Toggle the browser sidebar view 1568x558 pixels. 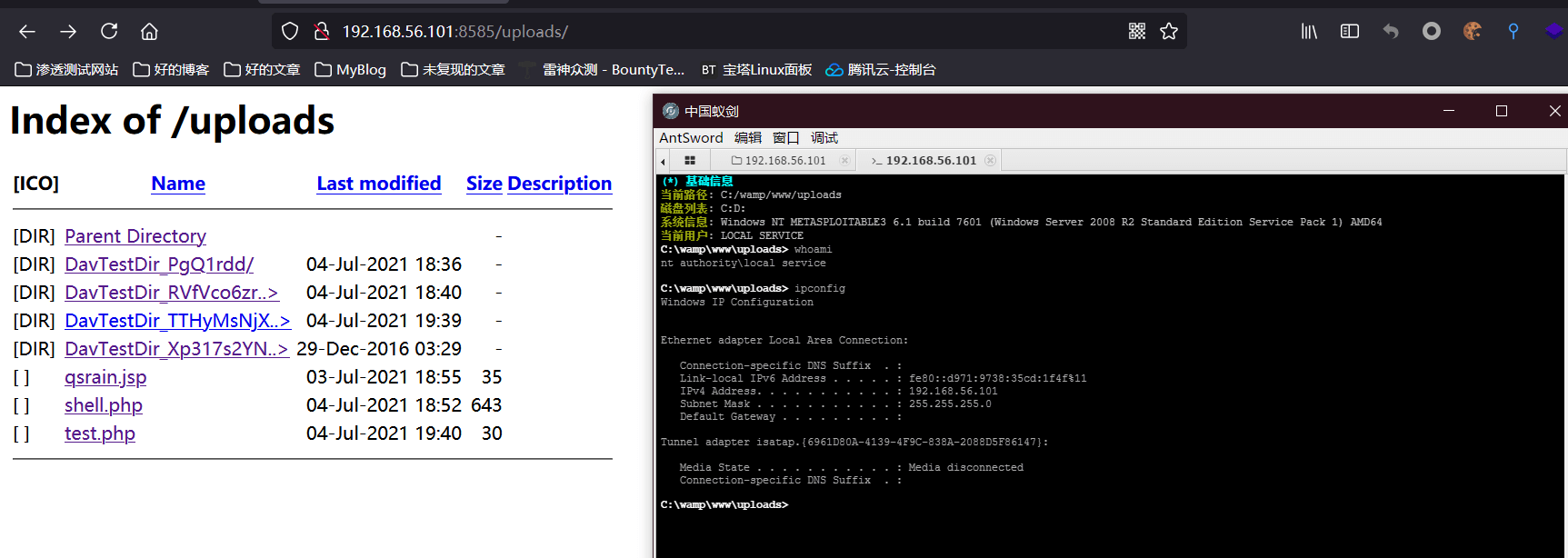[1350, 32]
